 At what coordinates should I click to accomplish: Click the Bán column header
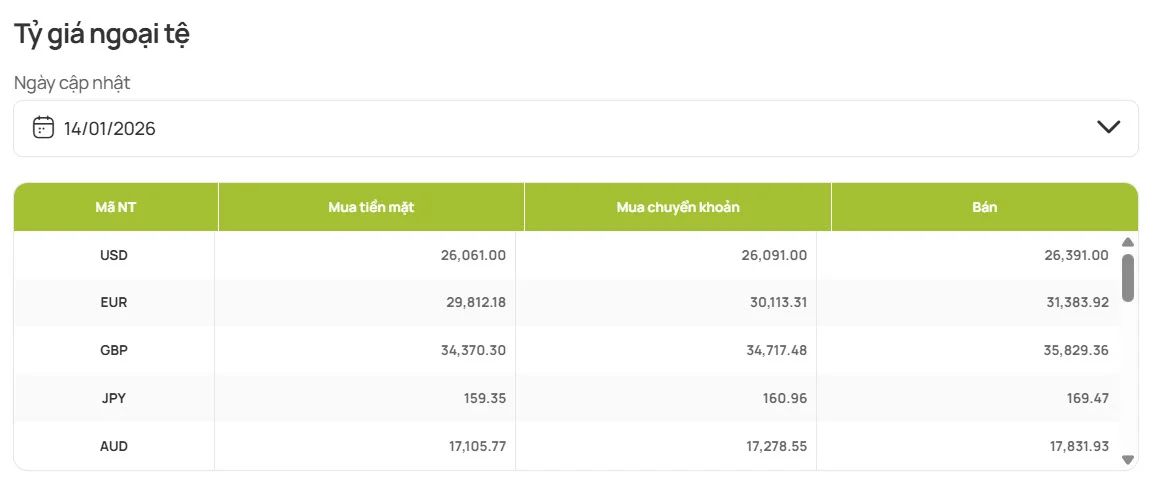(x=984, y=207)
